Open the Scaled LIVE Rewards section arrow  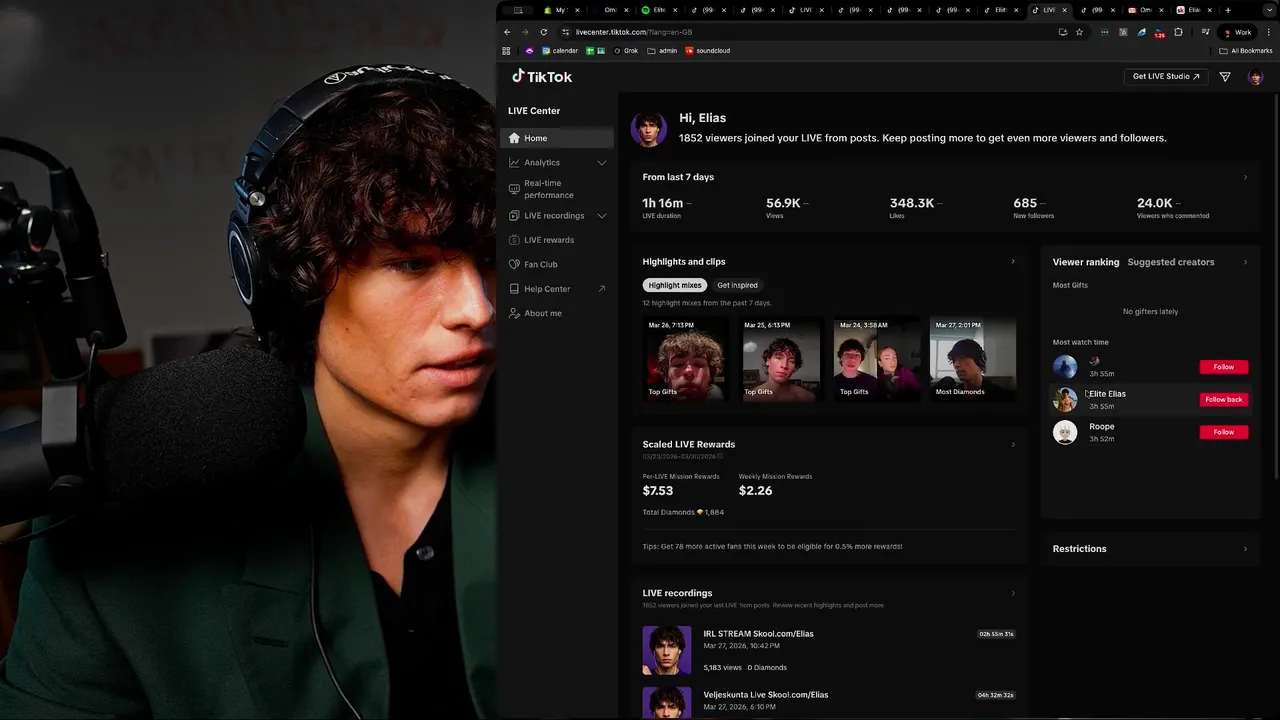pos(1013,444)
